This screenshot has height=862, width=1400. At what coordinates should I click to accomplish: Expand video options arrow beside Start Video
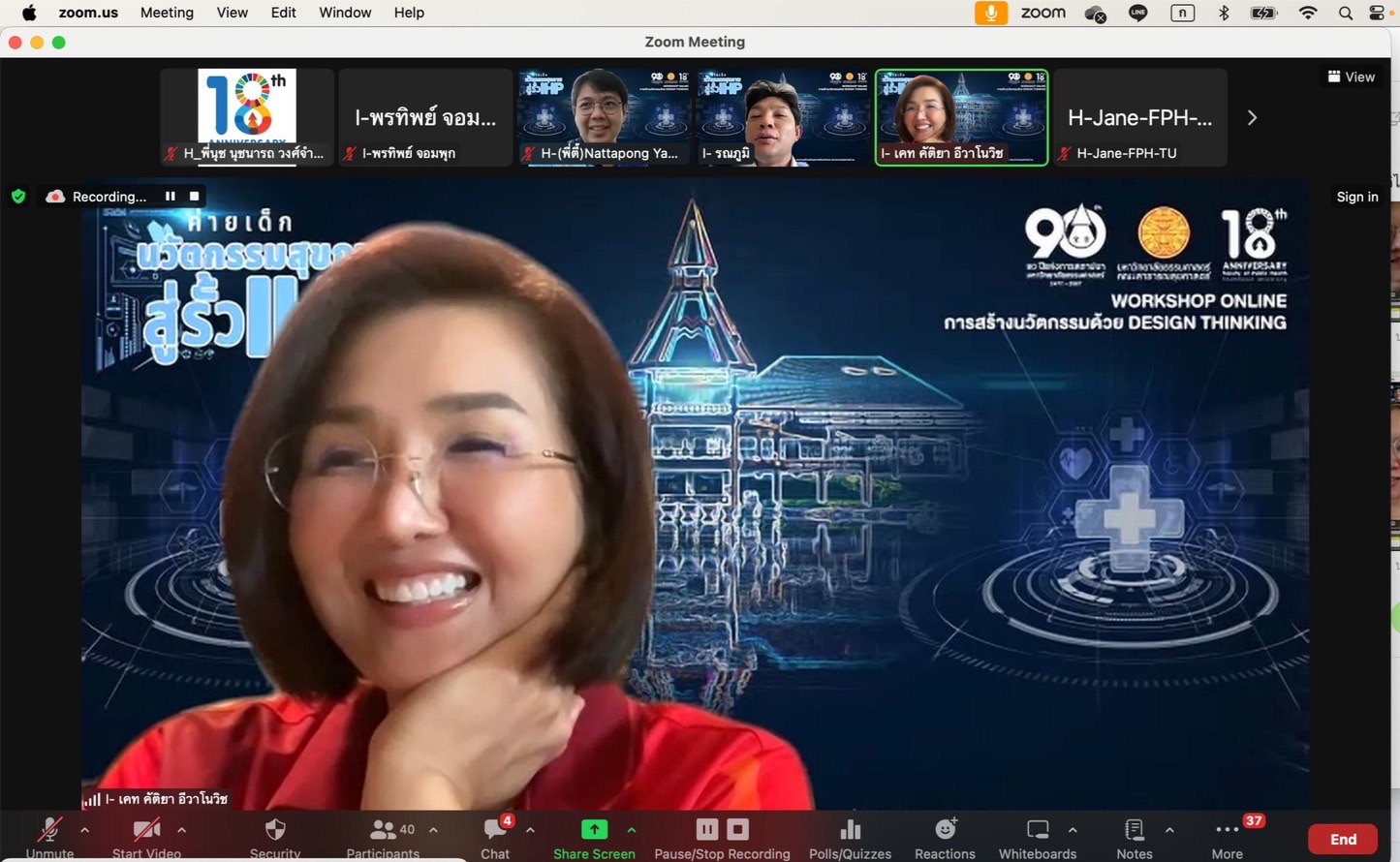click(182, 830)
